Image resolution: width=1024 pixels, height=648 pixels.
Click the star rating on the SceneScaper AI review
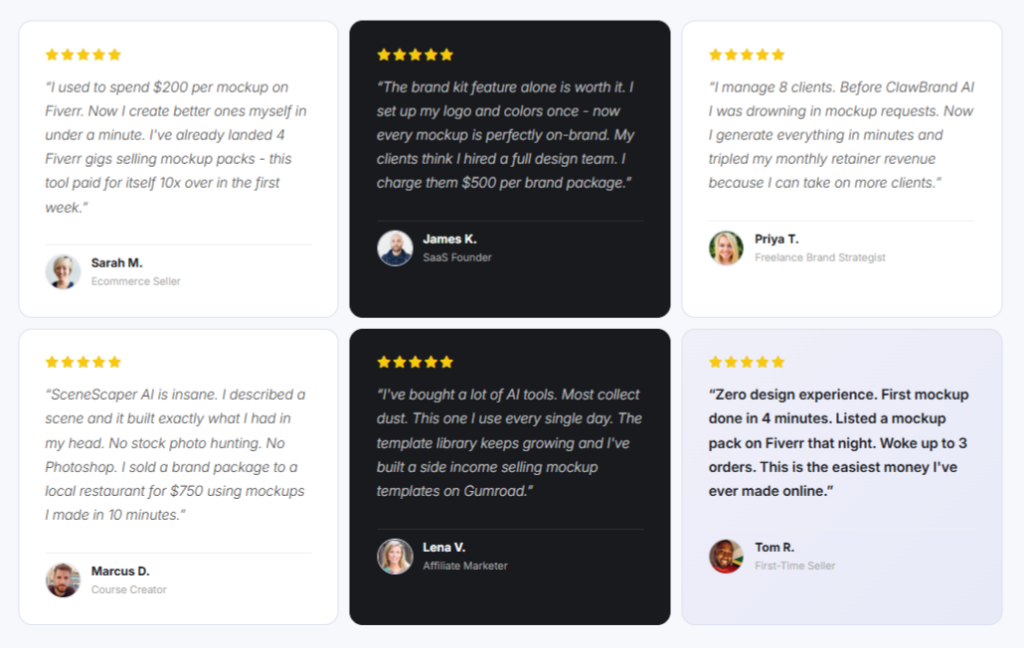point(83,362)
